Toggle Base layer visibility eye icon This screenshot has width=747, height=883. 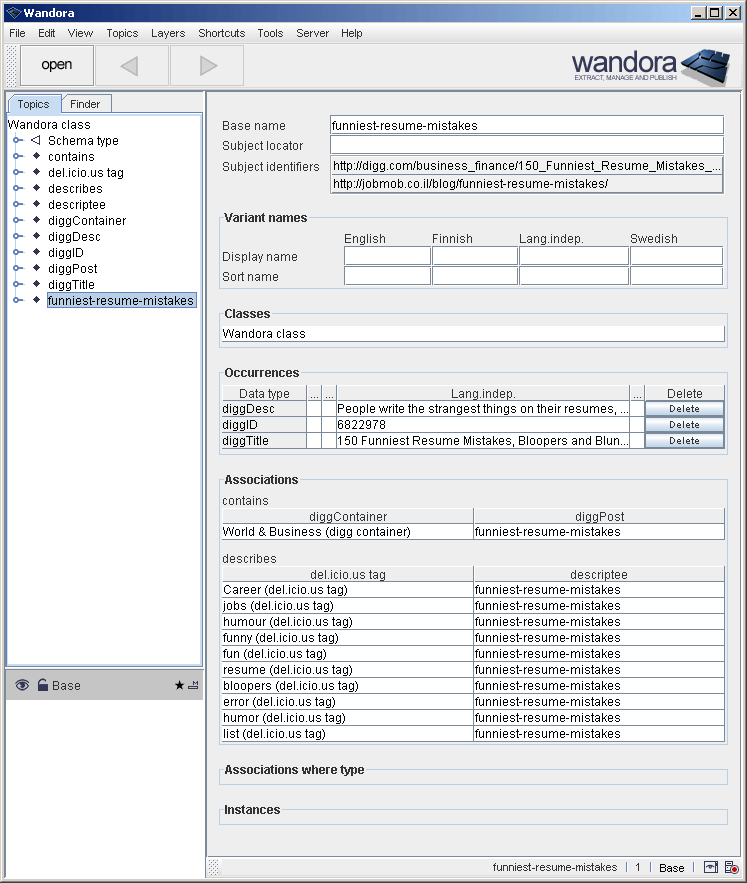click(22, 686)
